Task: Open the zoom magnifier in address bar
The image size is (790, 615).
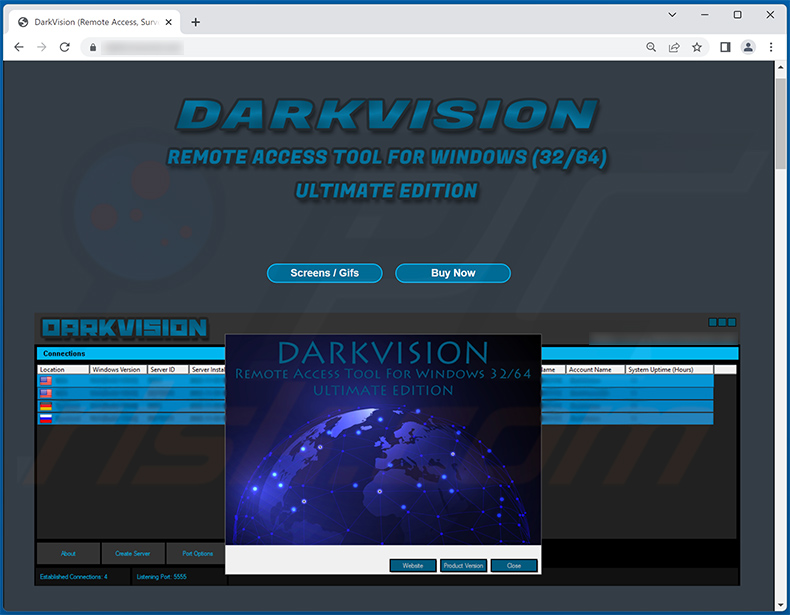Action: tap(651, 47)
